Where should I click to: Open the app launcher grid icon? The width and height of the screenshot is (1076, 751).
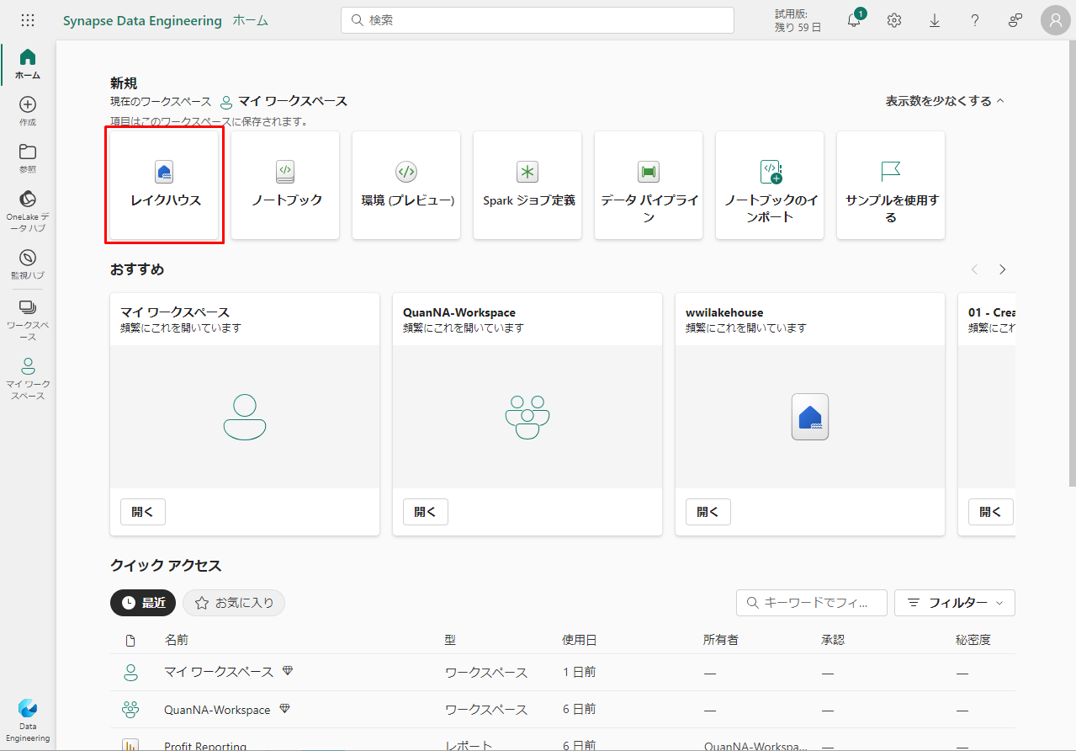click(27, 20)
